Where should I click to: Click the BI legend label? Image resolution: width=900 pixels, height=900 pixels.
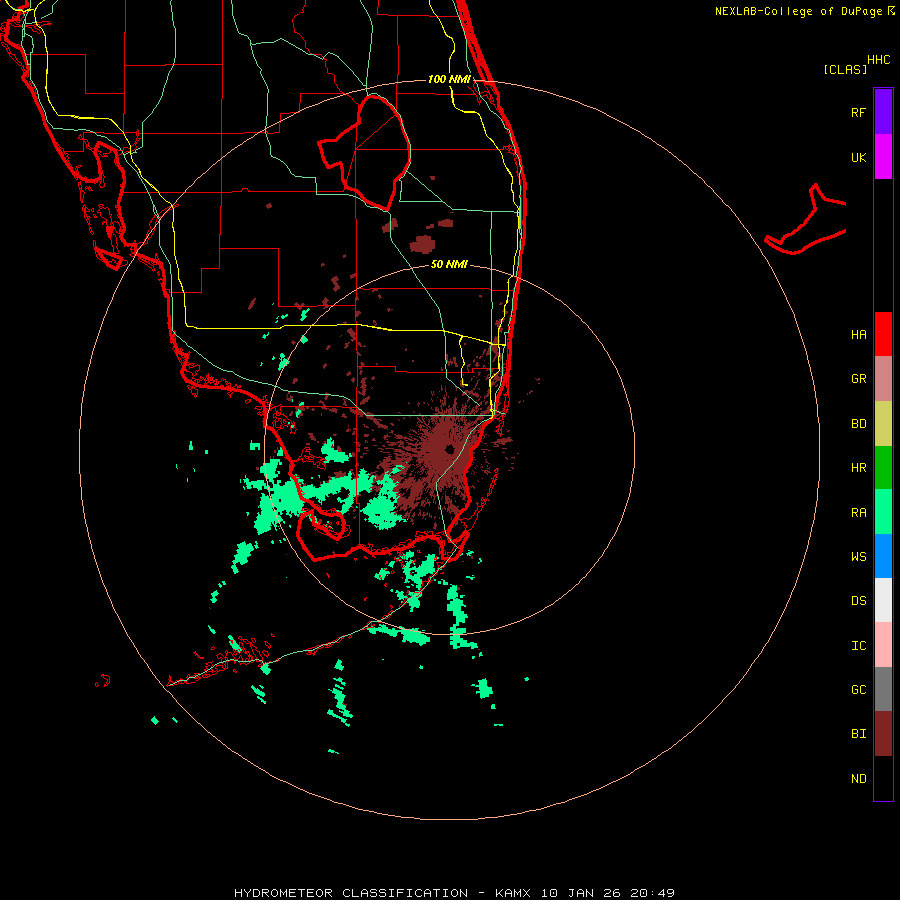pos(858,734)
